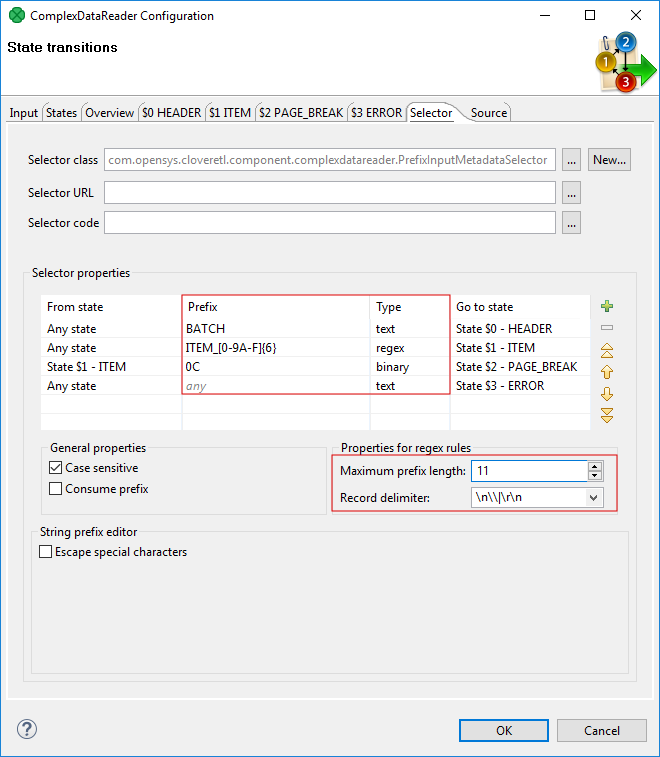Enable Escape special characters option
660x757 pixels.
[x=46, y=552]
